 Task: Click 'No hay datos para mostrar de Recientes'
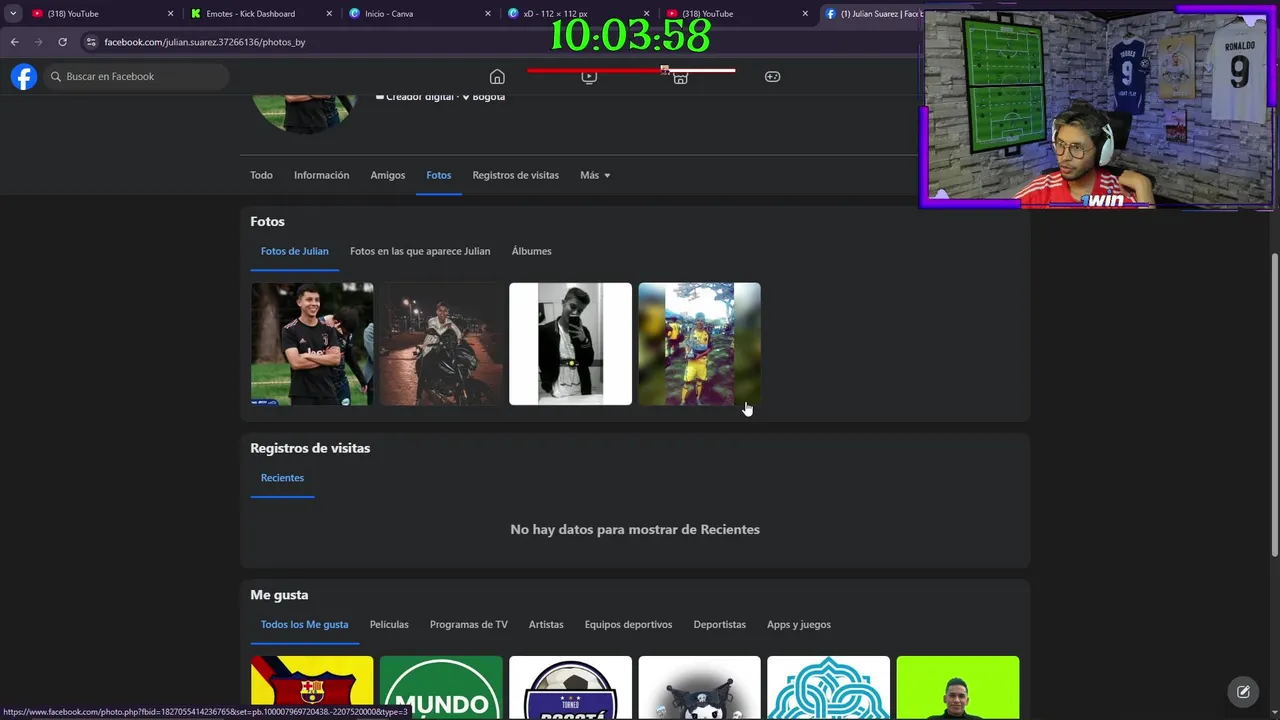pyautogui.click(x=635, y=530)
